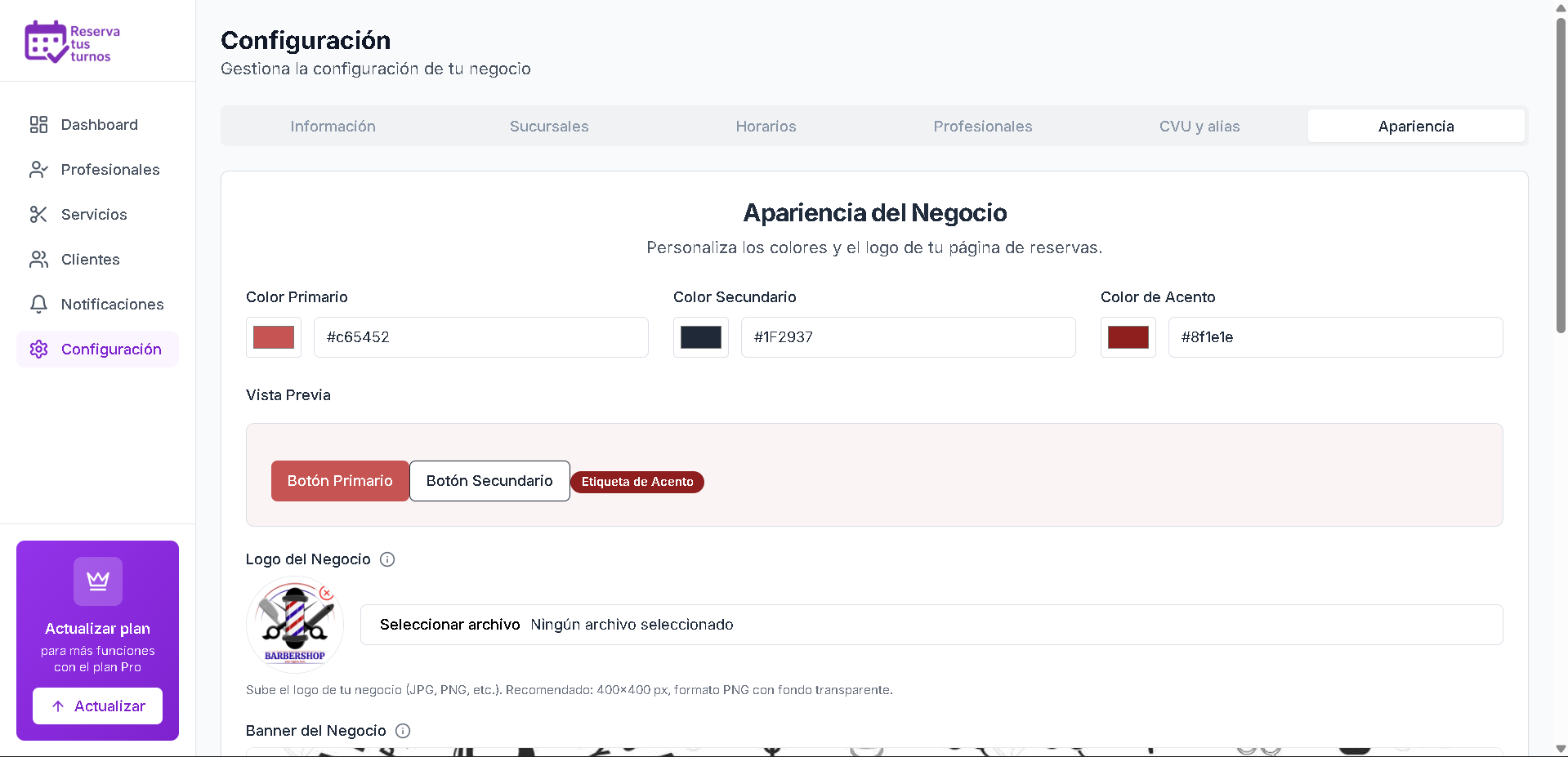Click the Notificaciones bell icon
1568x757 pixels.
(x=38, y=304)
